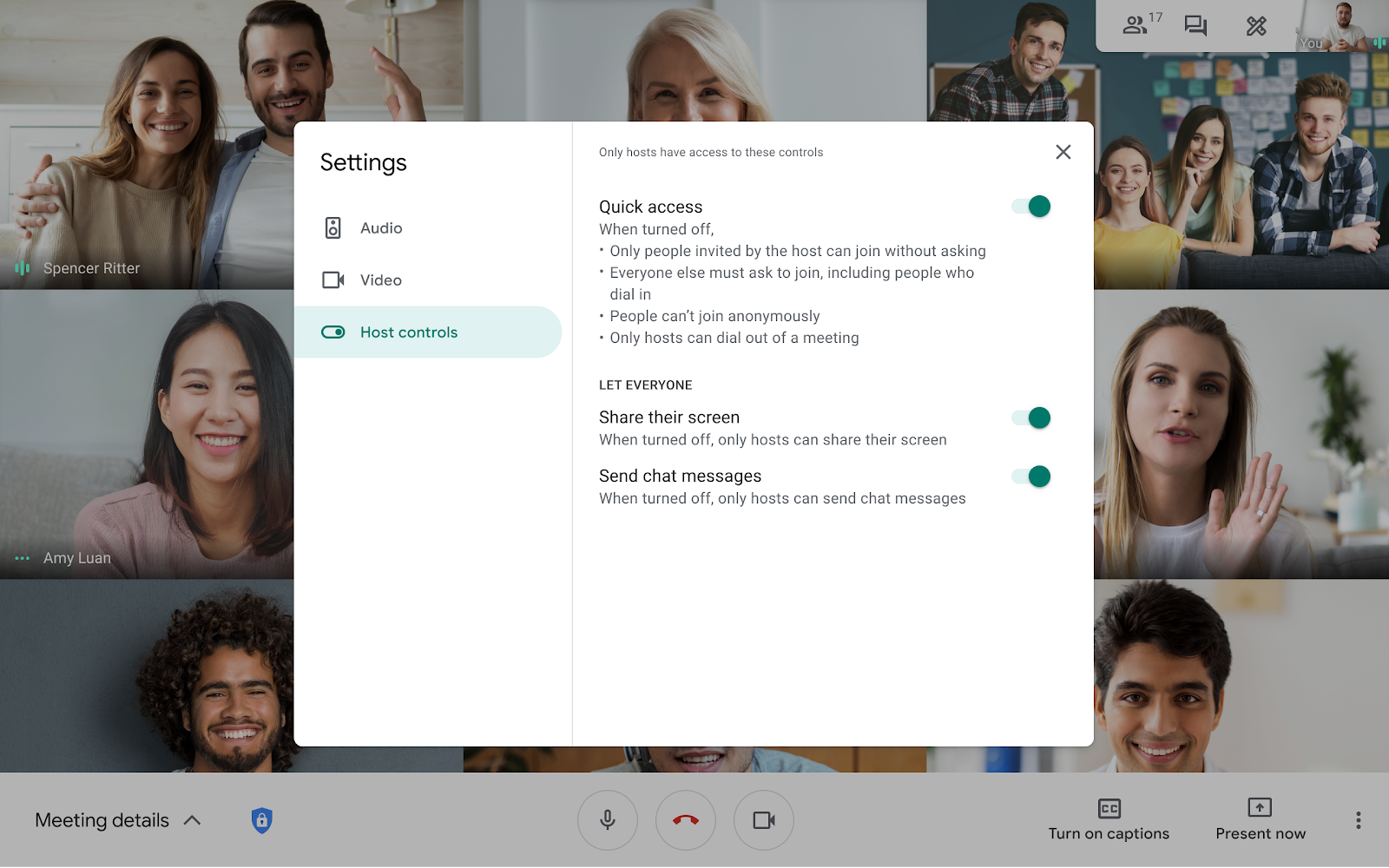Viewport: 1389px width, 868px height.
Task: Disable Share their screen for everyone
Action: pos(1034,418)
